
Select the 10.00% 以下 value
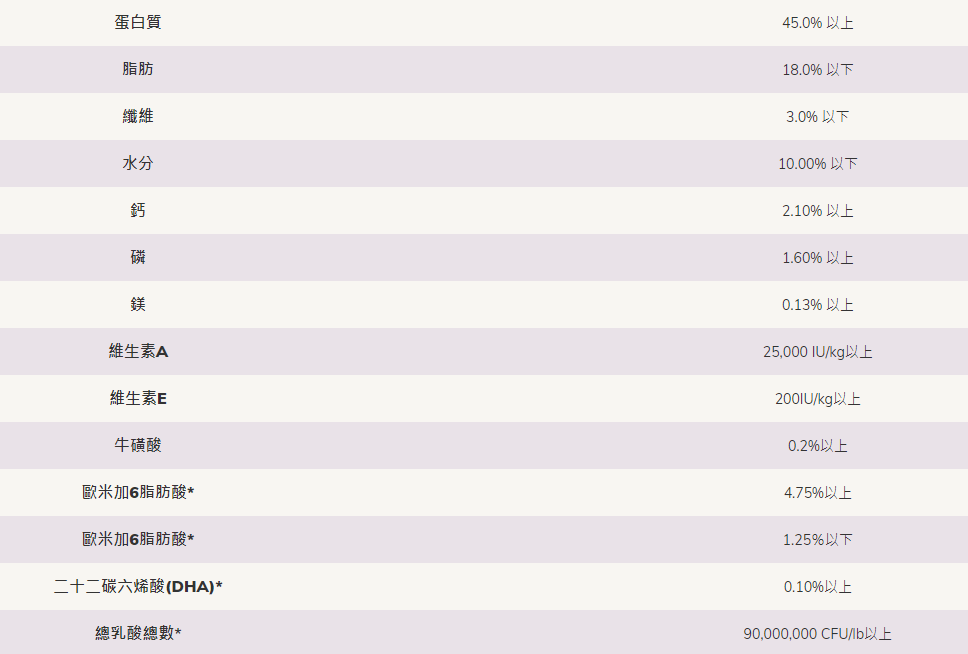[x=817, y=164]
